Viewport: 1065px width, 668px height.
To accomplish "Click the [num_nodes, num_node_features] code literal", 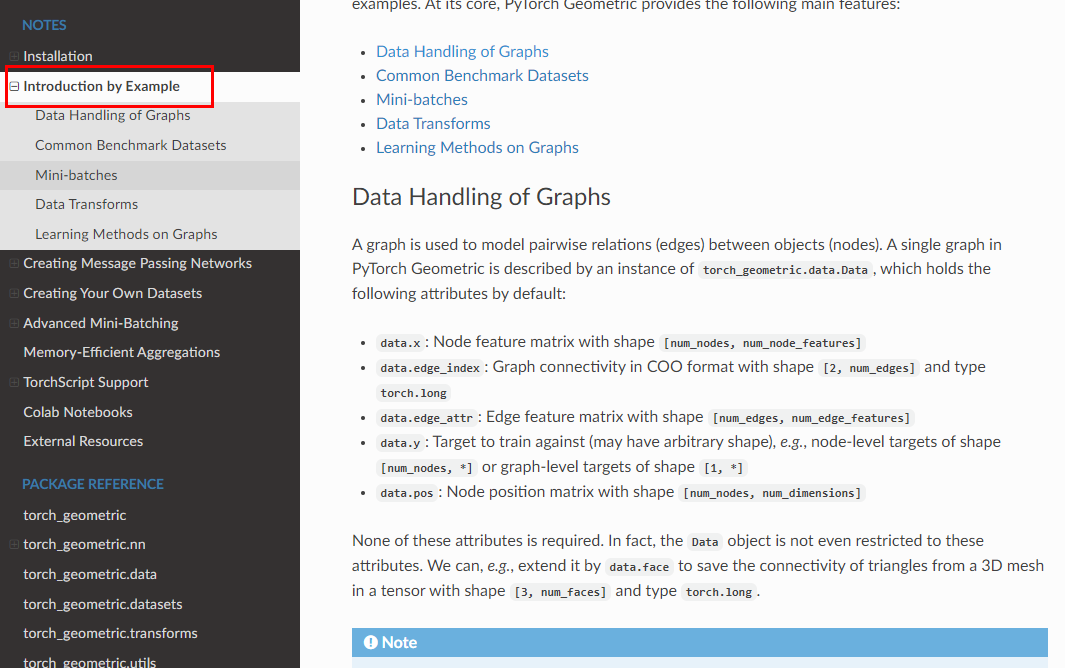I will [x=762, y=343].
